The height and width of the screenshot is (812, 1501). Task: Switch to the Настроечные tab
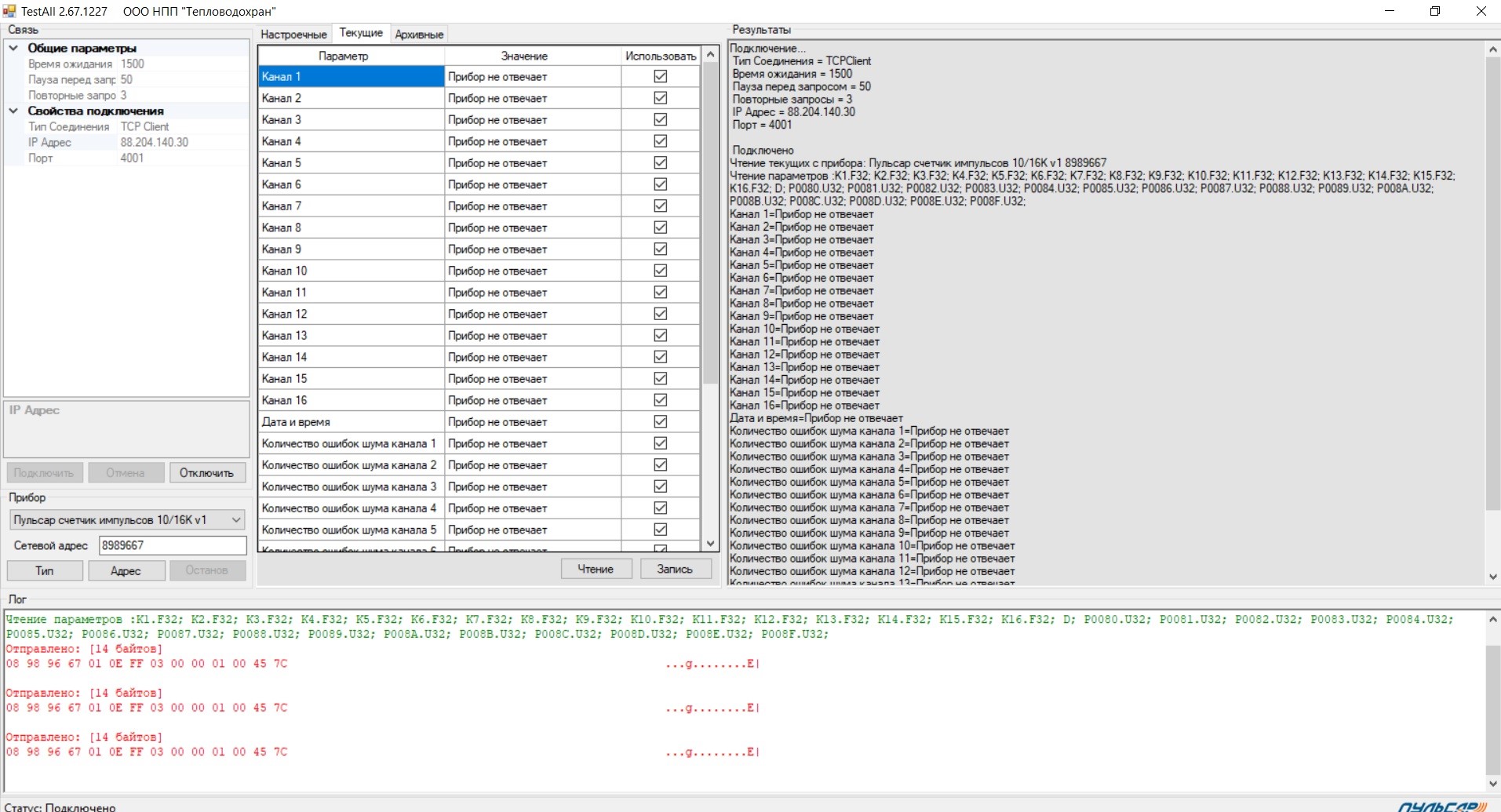coord(293,35)
